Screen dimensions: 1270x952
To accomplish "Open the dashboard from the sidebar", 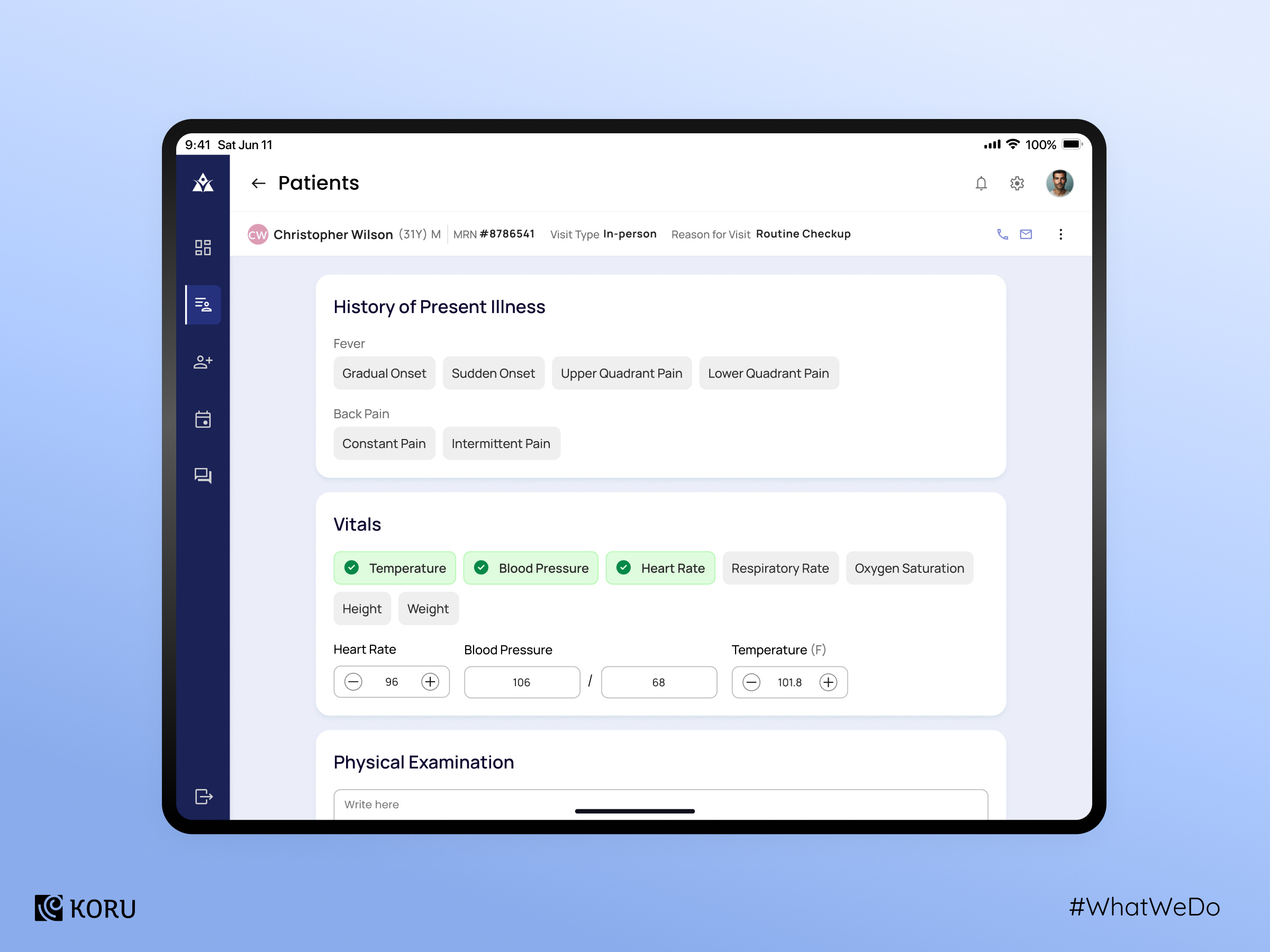I will point(203,248).
